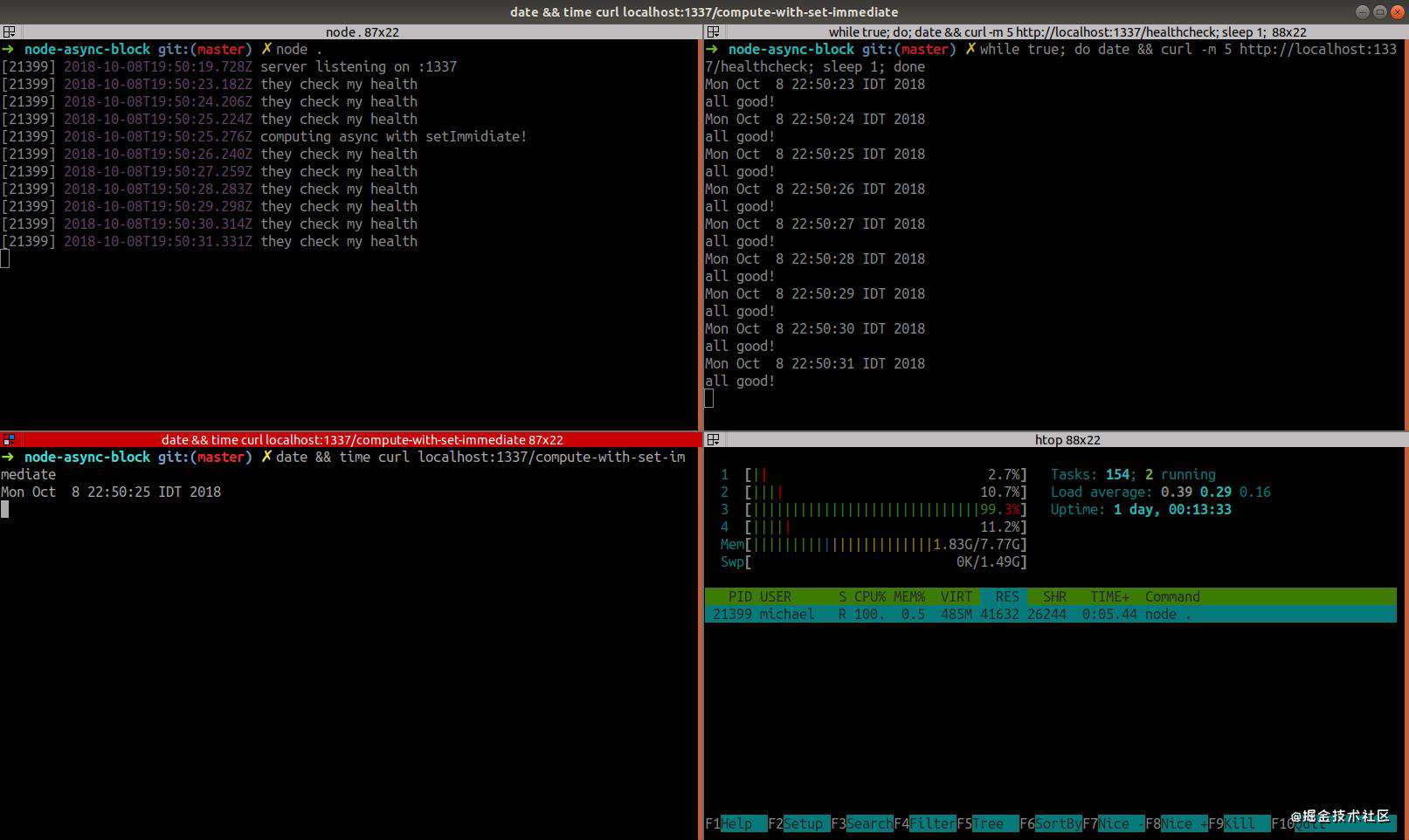
Task: Click log line timestamped 19:50:23.182Z
Action: click(210, 85)
